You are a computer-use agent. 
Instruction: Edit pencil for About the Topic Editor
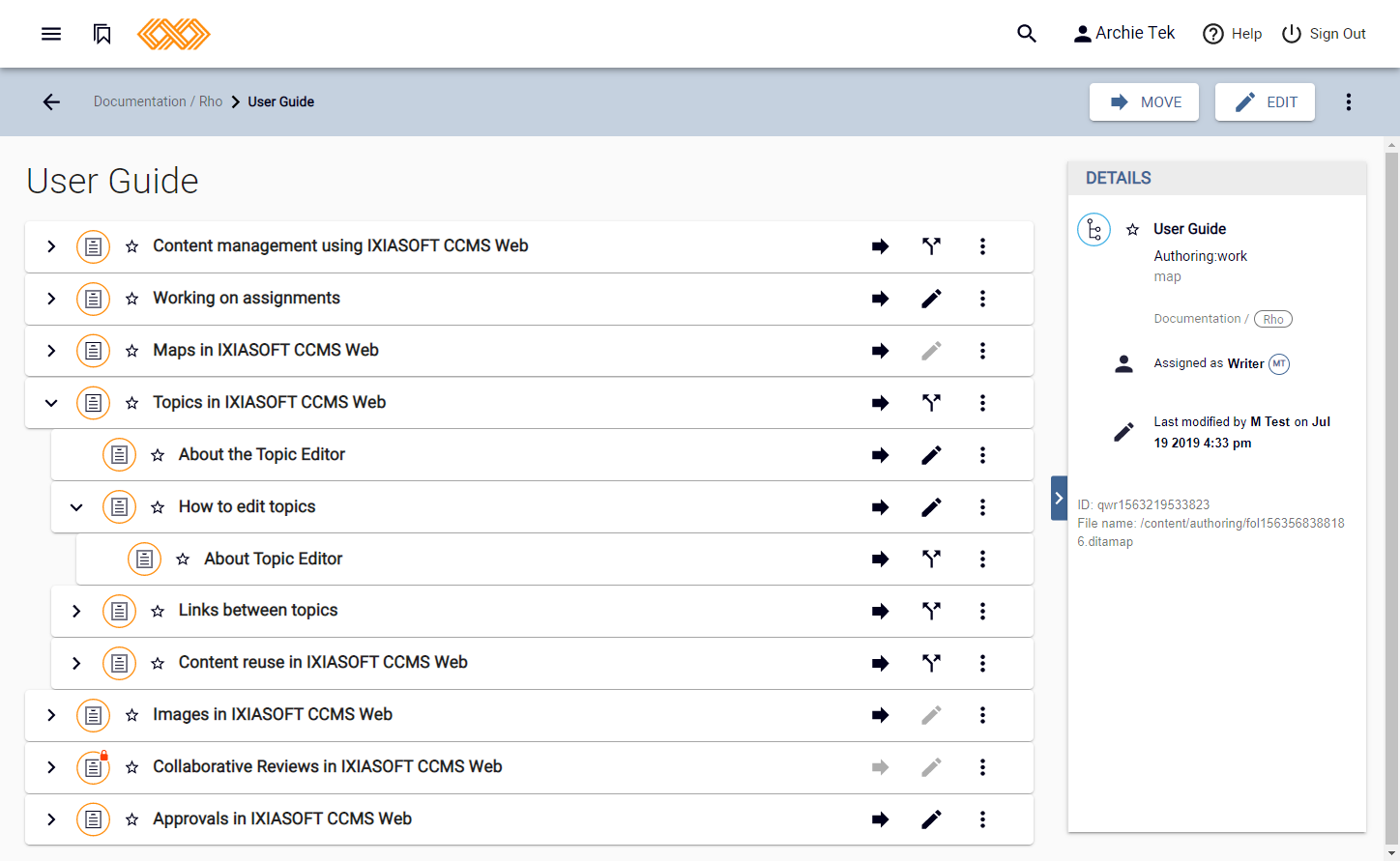click(931, 455)
